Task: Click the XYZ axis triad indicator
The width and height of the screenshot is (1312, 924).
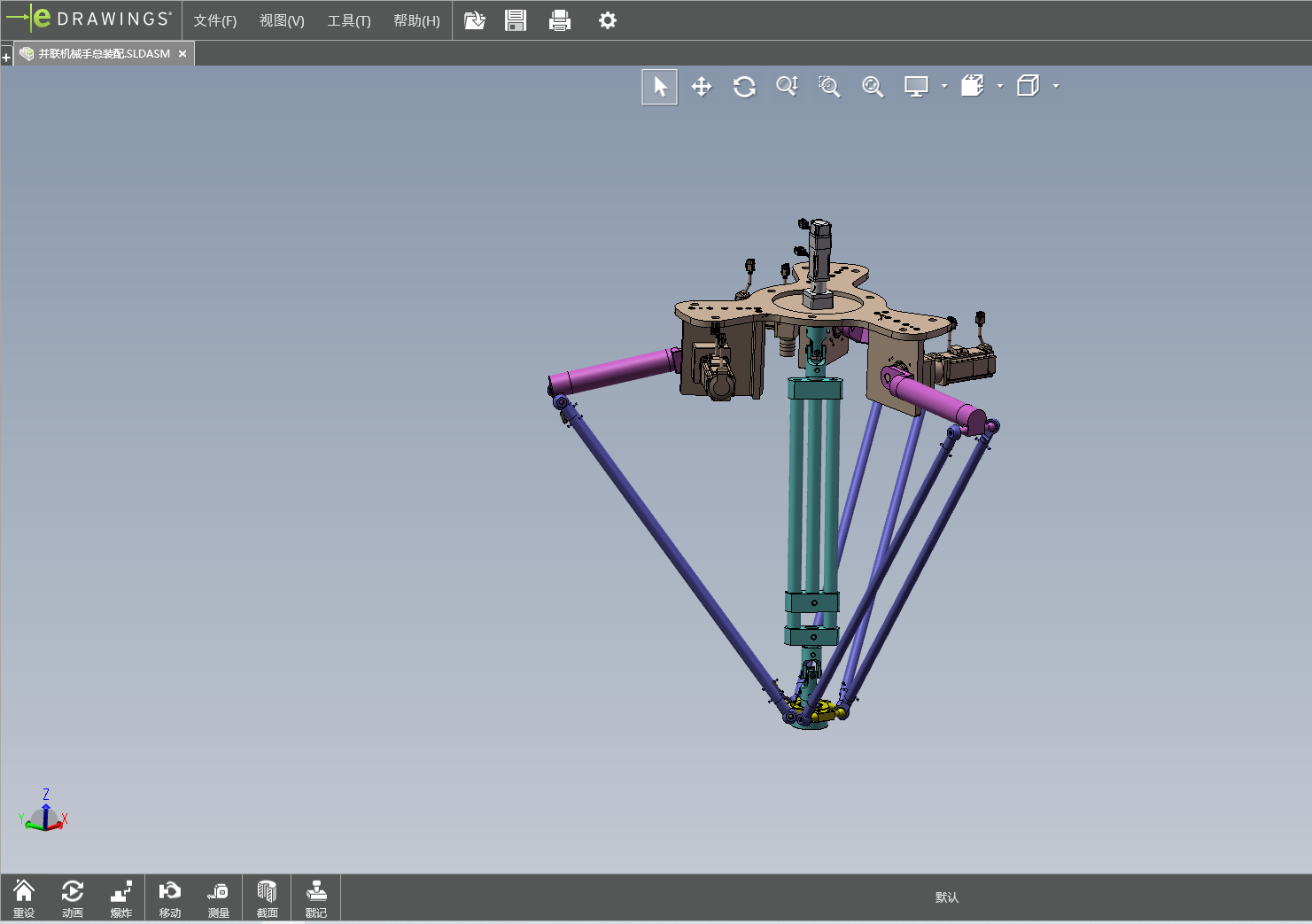Action: [43, 811]
